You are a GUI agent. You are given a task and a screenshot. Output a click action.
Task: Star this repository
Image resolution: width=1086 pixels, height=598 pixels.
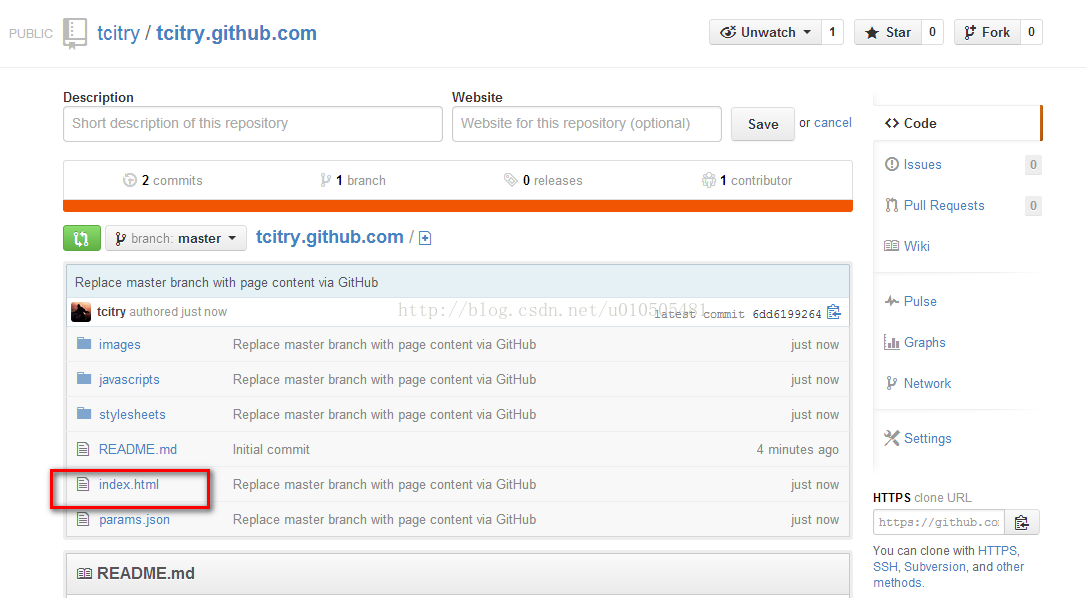[887, 32]
